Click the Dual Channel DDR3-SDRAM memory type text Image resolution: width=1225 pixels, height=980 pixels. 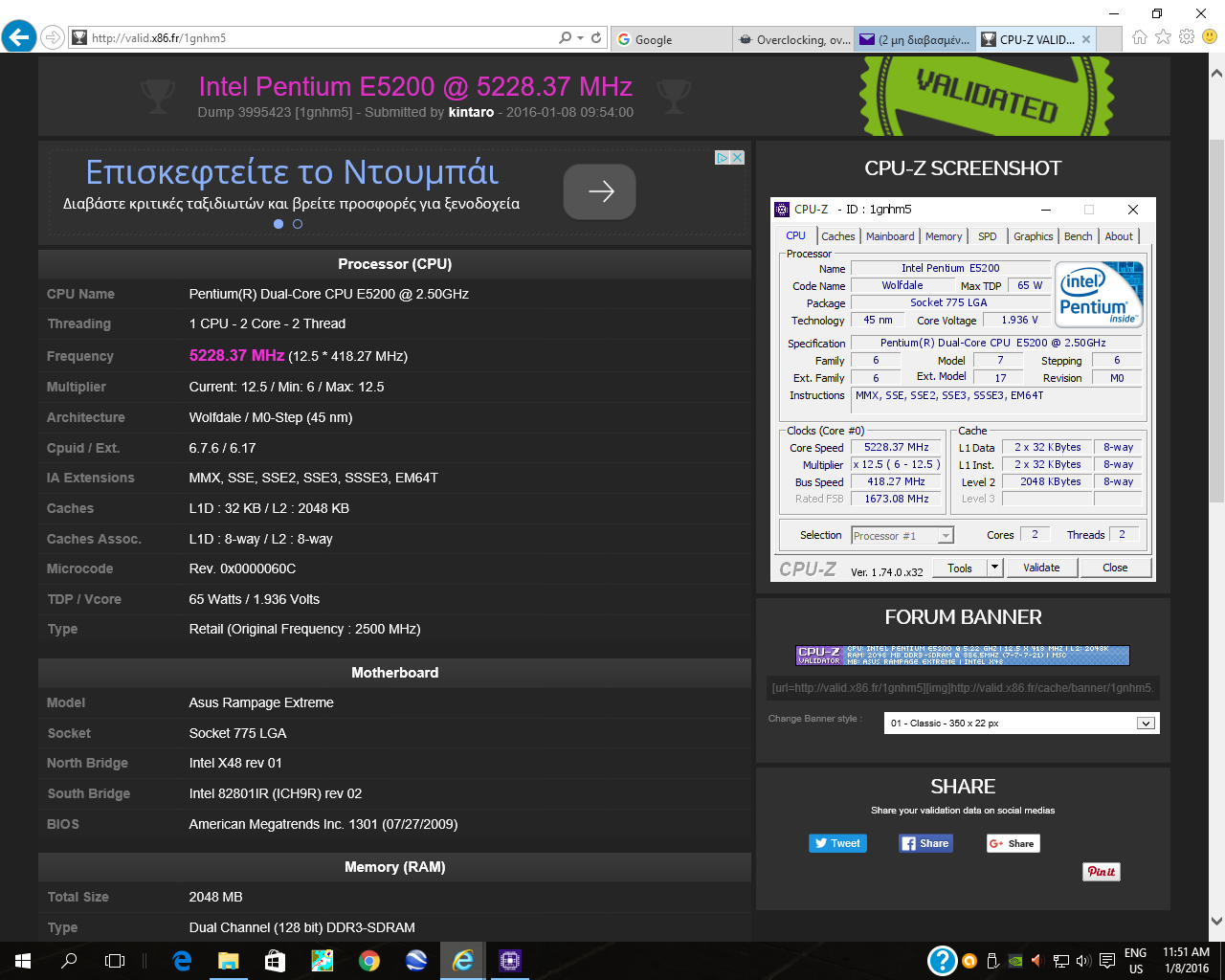pos(302,927)
